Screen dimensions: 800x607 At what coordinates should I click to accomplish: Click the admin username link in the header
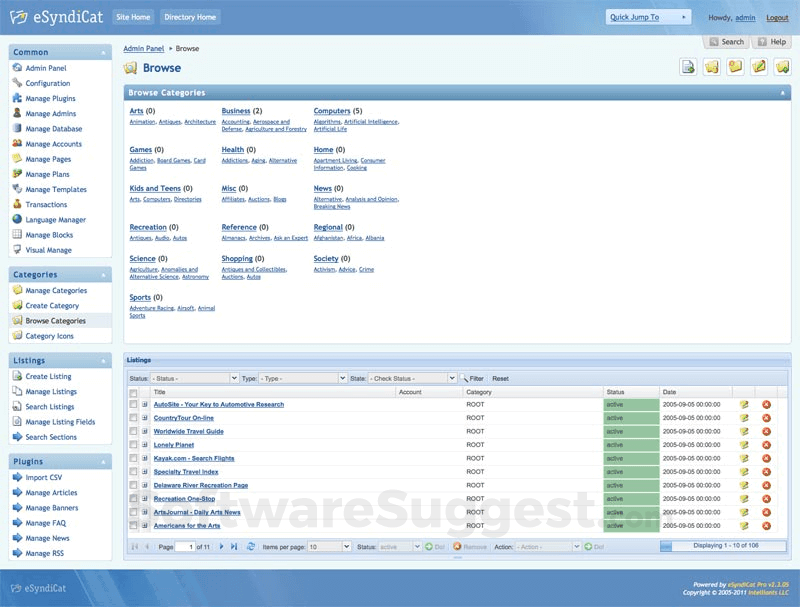coord(744,17)
